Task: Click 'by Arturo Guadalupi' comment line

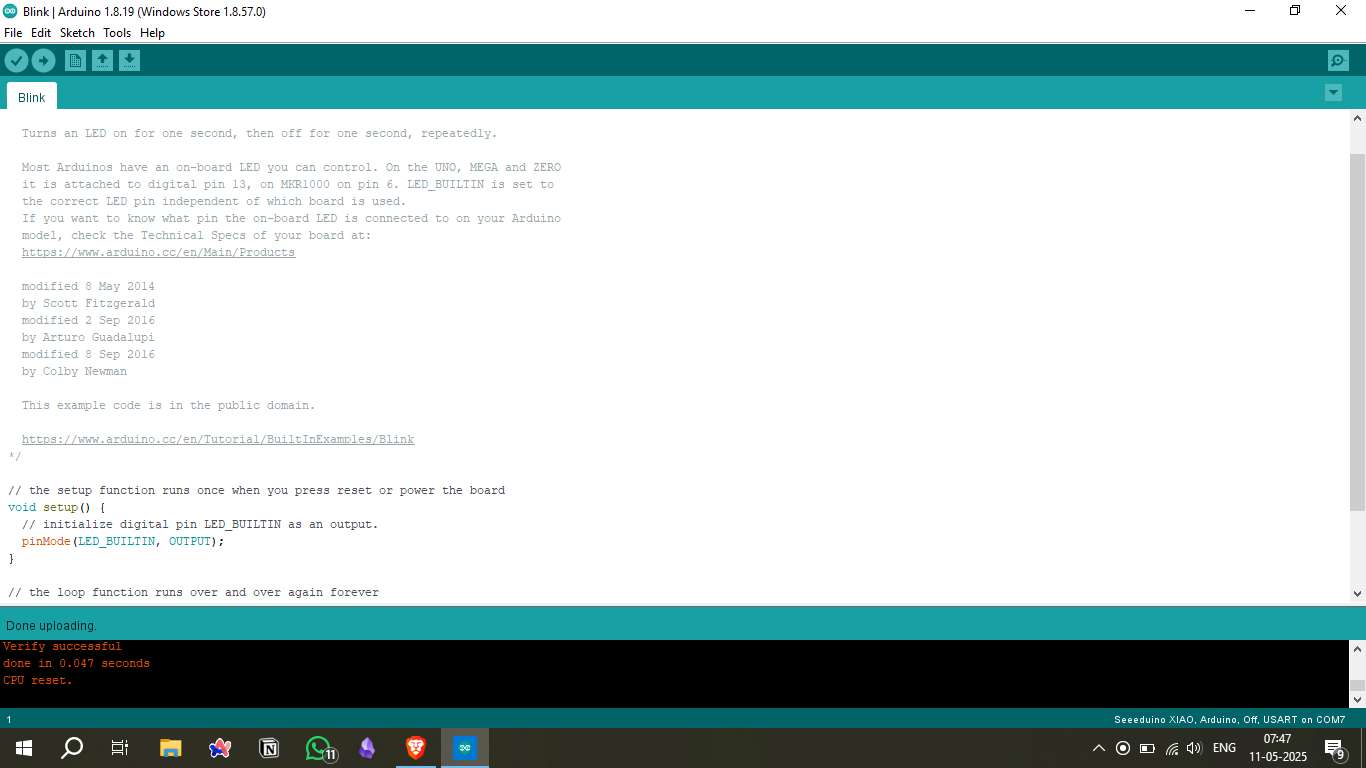Action: pyautogui.click(x=88, y=338)
